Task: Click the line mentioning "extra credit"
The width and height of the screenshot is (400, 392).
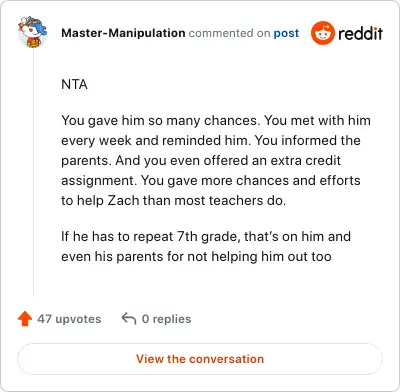Action: pos(201,160)
